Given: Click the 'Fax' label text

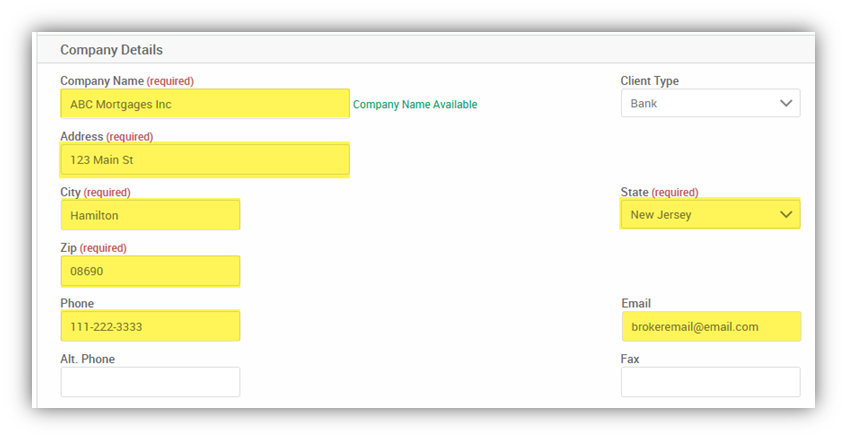Looking at the screenshot, I should tap(630, 359).
